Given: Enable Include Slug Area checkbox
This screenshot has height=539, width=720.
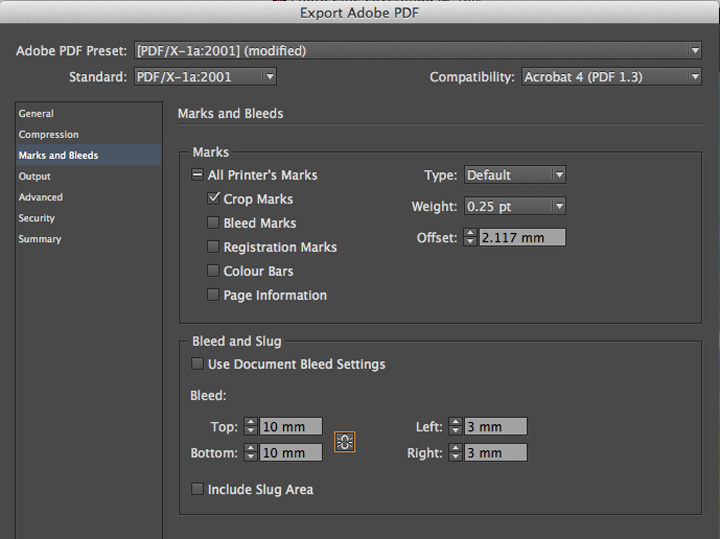Looking at the screenshot, I should click(x=197, y=488).
